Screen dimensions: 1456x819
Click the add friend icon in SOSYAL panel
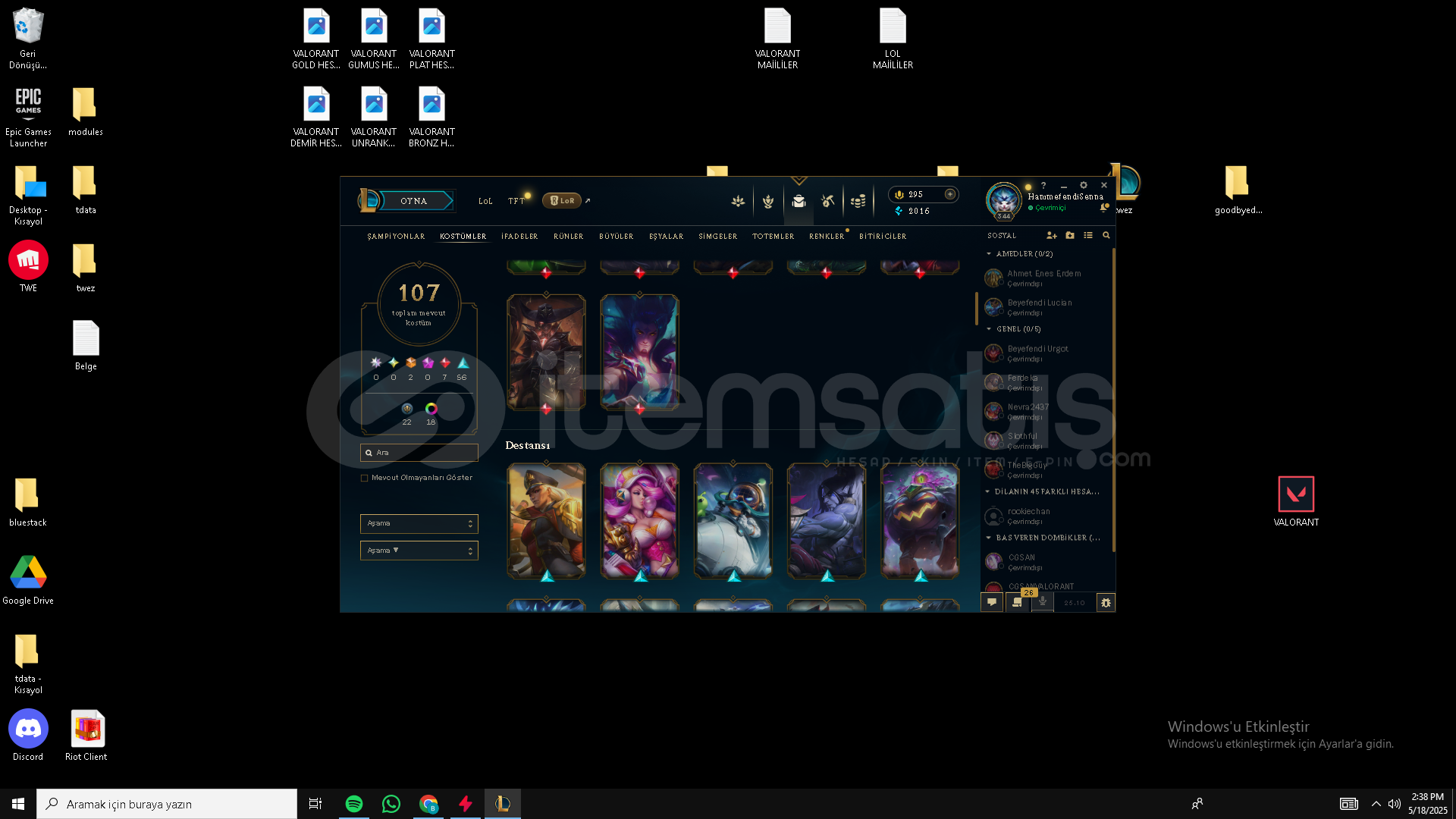coord(1052,236)
